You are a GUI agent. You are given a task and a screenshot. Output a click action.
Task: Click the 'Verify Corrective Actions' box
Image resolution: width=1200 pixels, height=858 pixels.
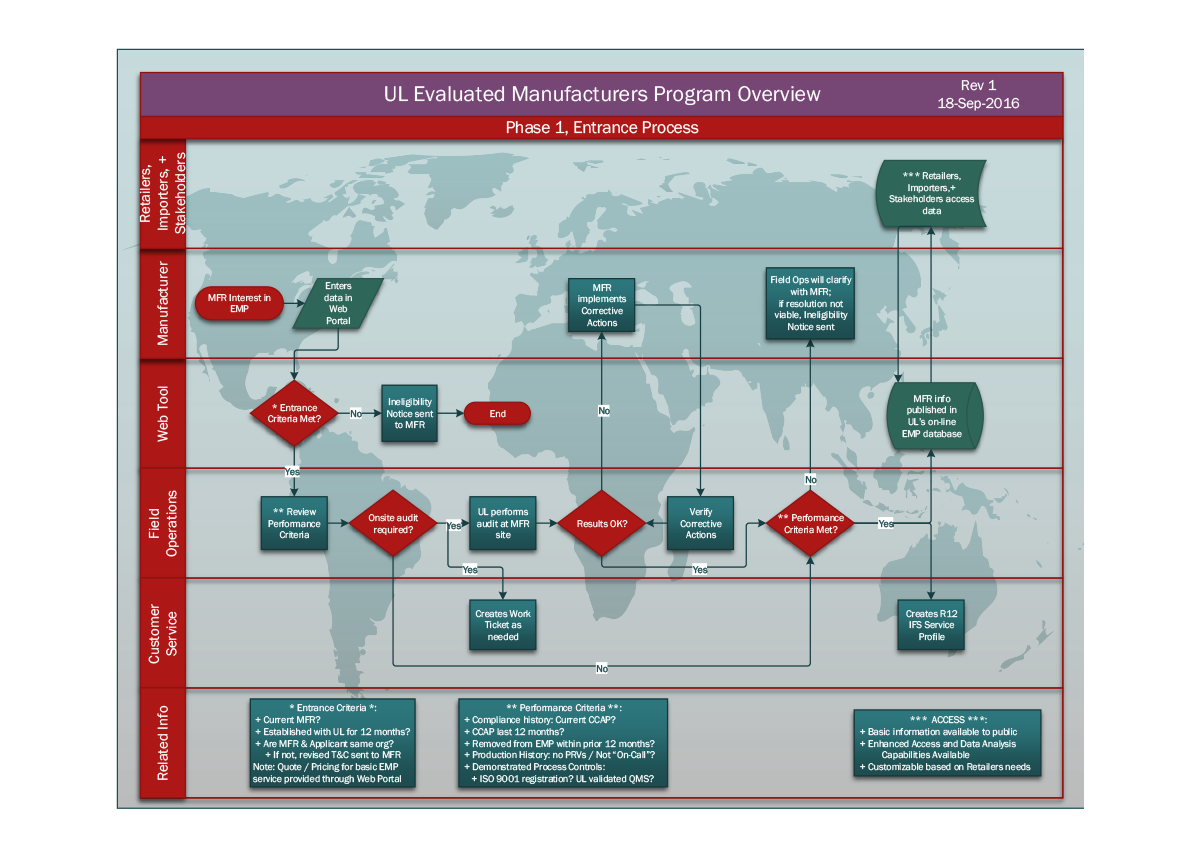click(701, 523)
